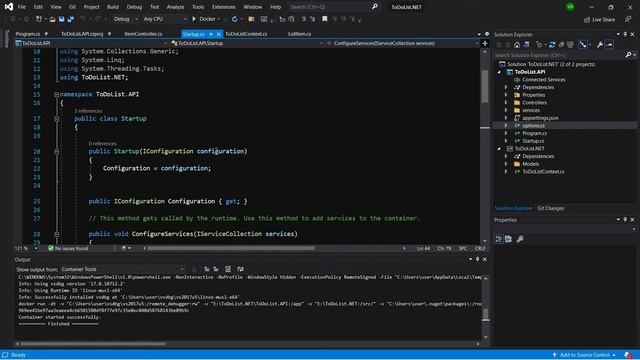This screenshot has width=640, height=360.
Task: Toggle Track Active Item button in Solution Explorer
Action: (583, 44)
